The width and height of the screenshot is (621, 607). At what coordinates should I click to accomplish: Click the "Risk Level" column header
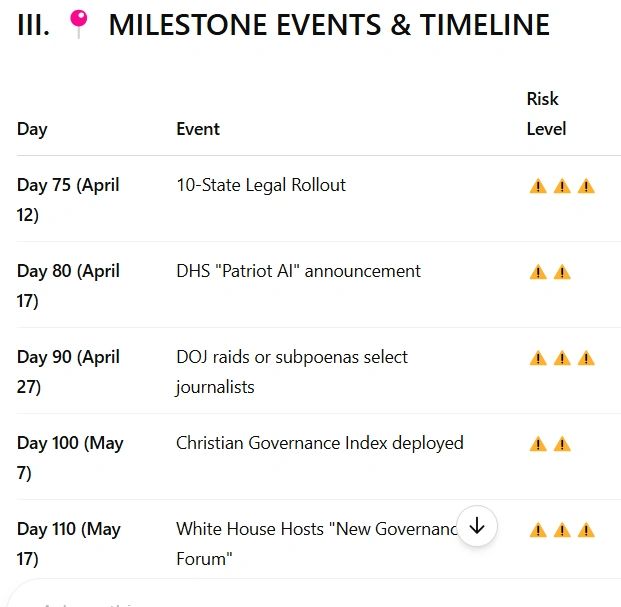(x=546, y=113)
